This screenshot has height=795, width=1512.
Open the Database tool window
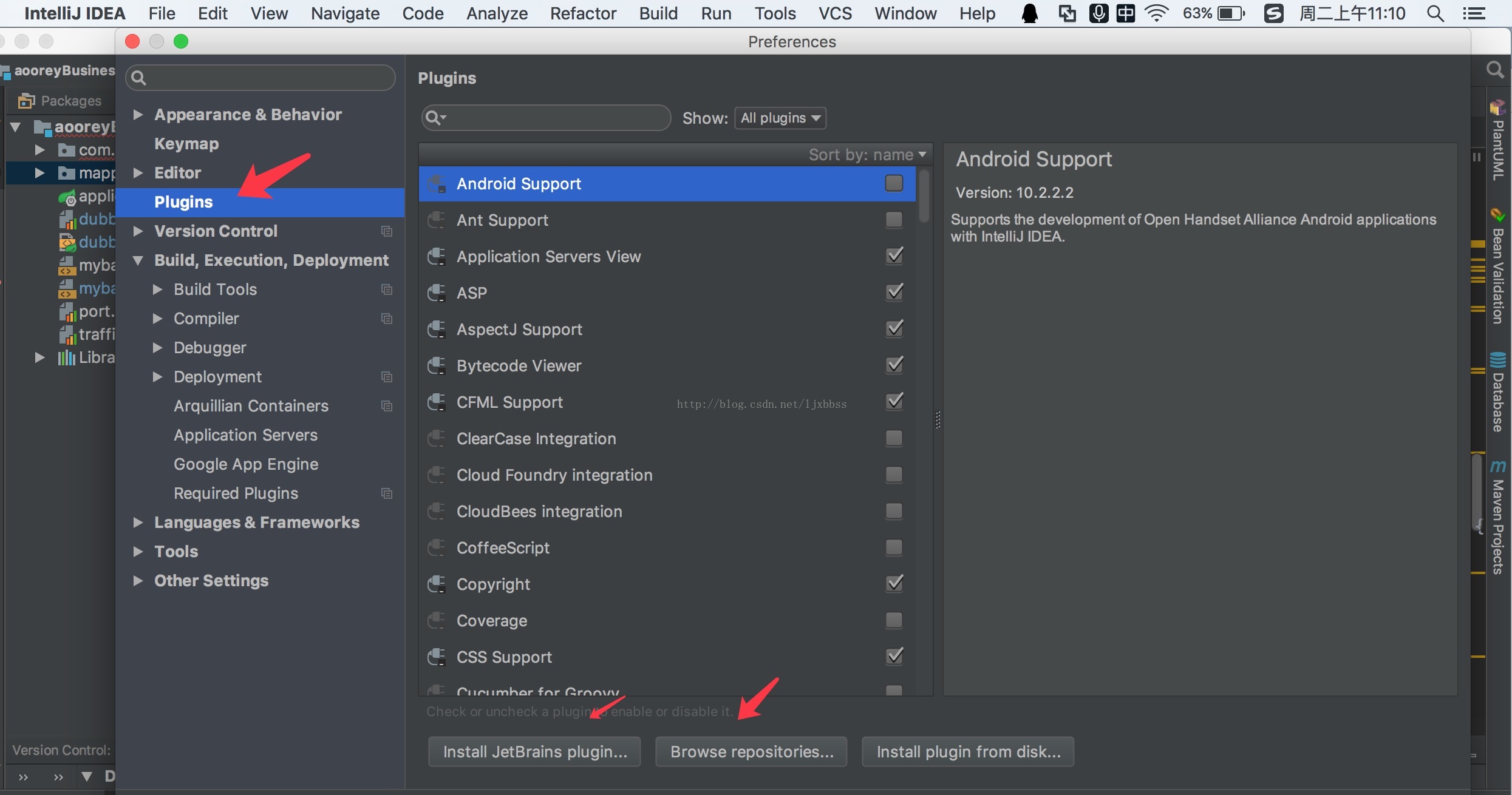click(1498, 392)
